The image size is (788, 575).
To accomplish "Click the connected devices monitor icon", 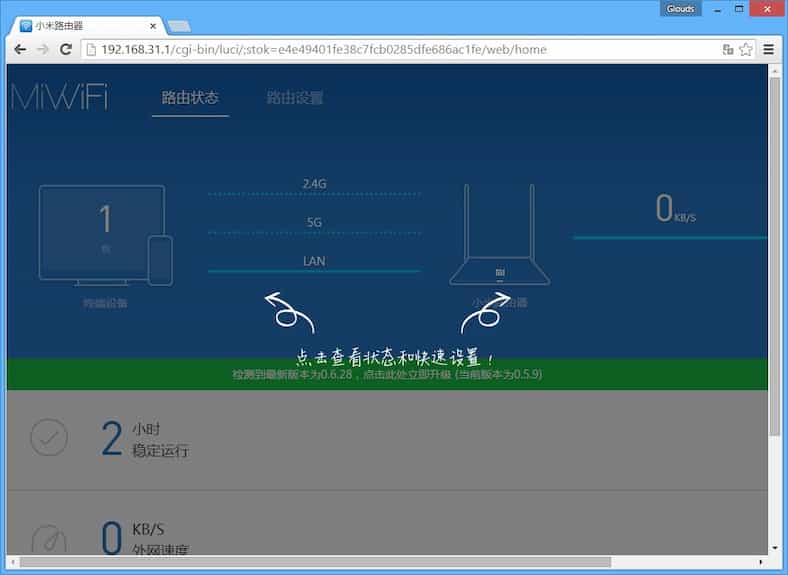I will (101, 232).
